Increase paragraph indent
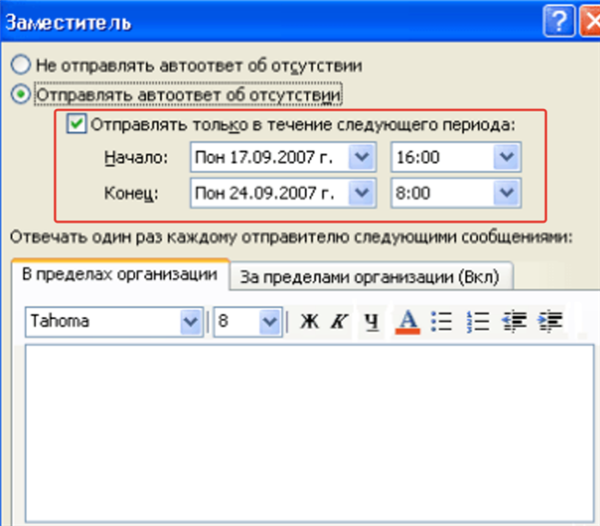This screenshot has width=600, height=526. click(x=550, y=321)
